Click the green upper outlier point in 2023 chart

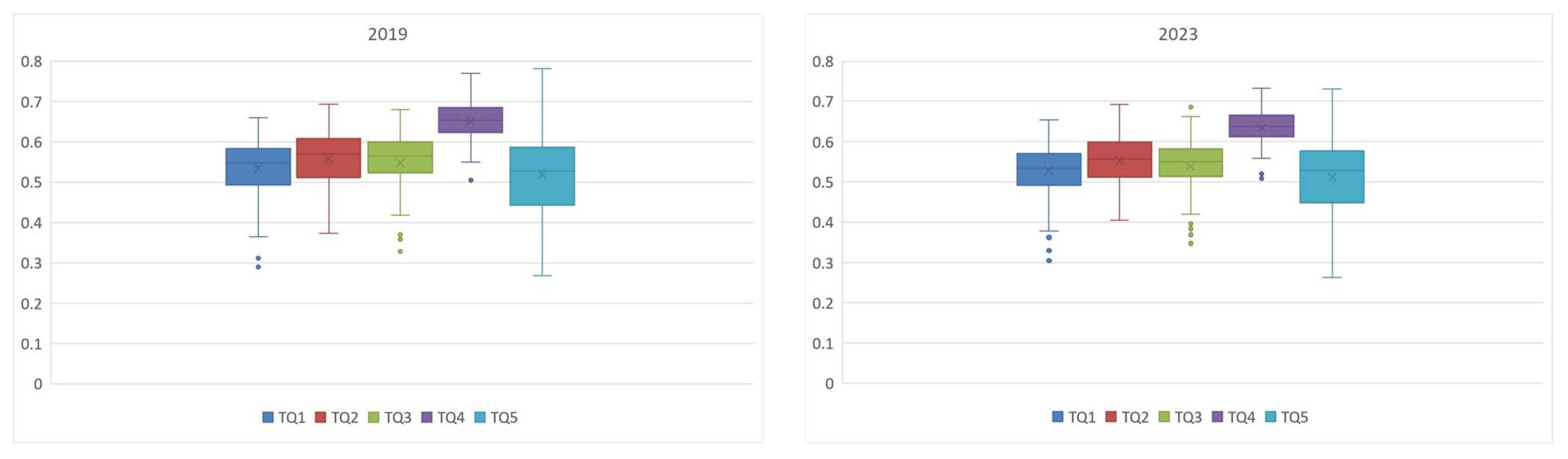click(x=1190, y=107)
